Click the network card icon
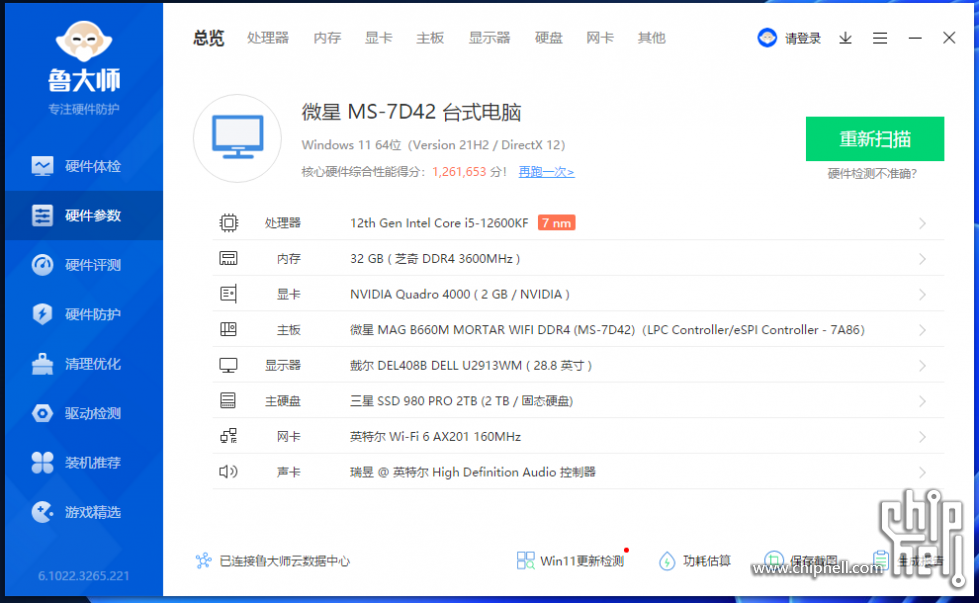The height and width of the screenshot is (603, 979). [x=229, y=436]
